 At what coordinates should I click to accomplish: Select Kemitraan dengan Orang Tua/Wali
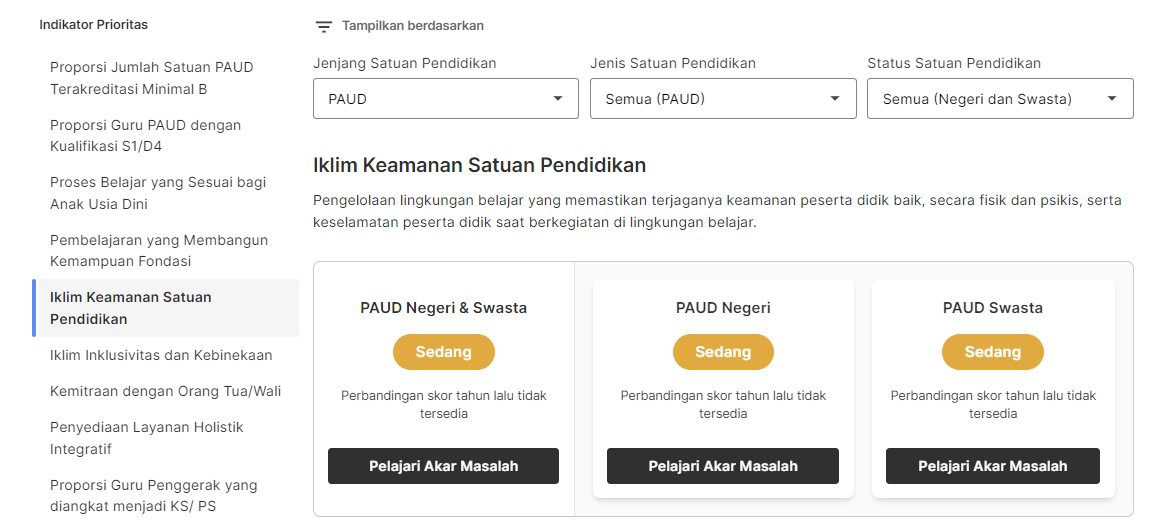165,392
